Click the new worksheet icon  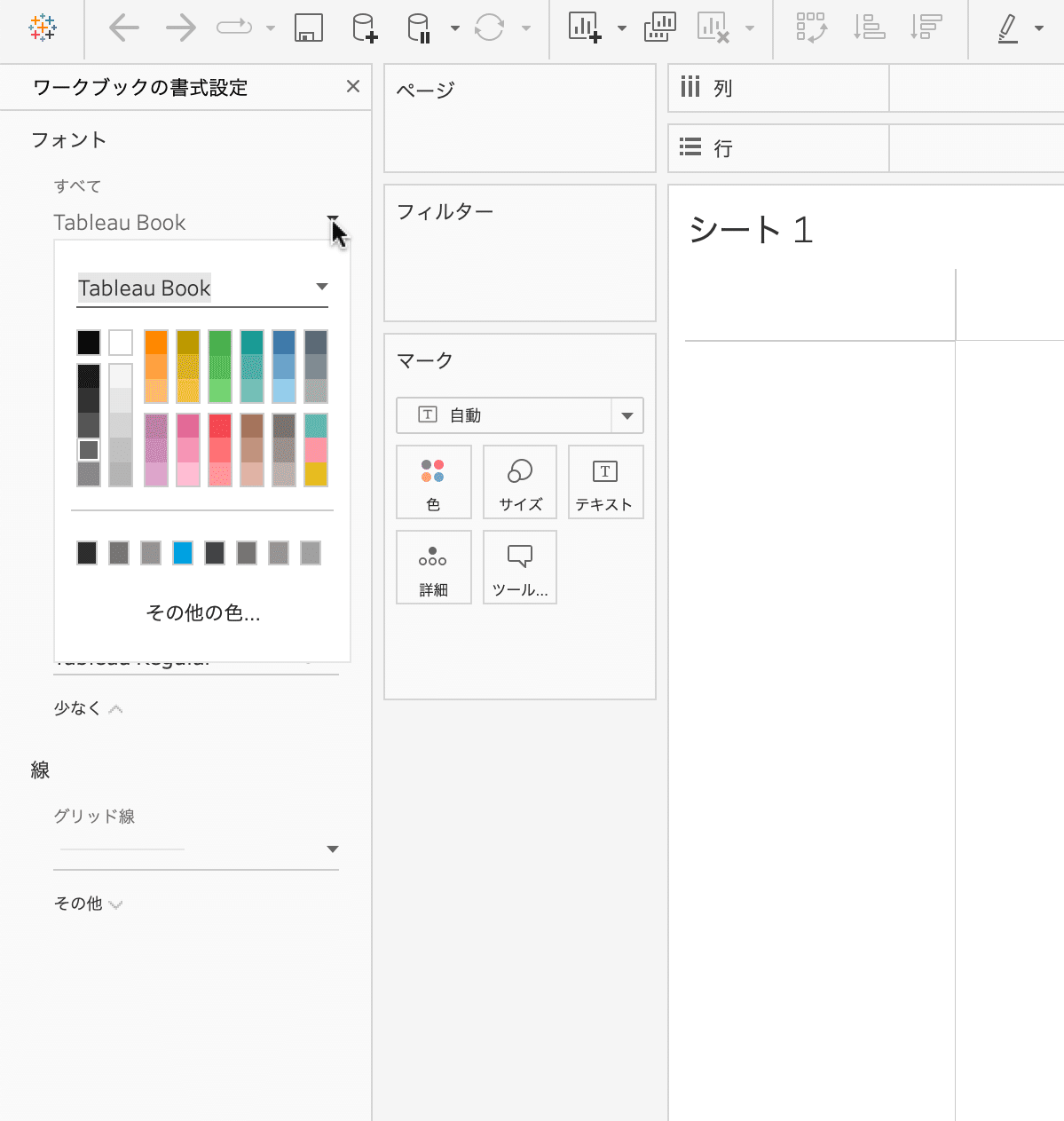585,28
